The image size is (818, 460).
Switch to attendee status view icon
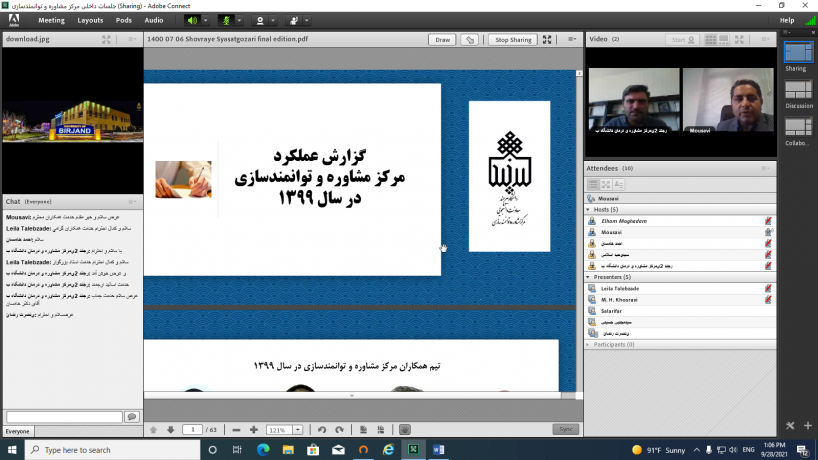pos(619,184)
